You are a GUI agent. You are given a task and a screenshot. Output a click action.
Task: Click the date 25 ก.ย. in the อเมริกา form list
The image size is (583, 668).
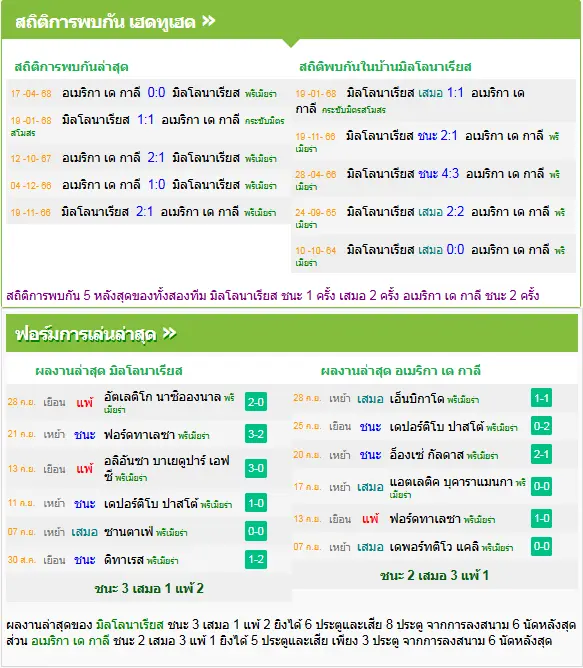(307, 426)
